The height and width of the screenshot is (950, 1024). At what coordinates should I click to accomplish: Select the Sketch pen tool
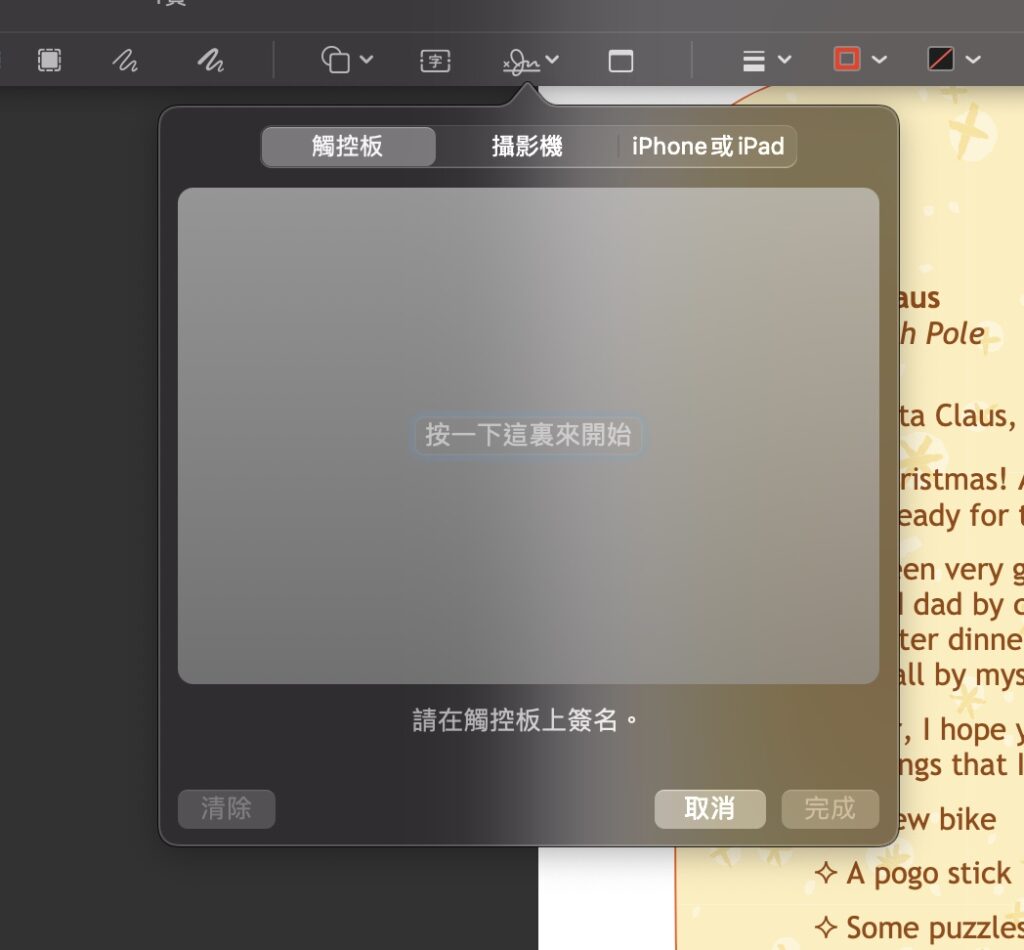pos(125,60)
